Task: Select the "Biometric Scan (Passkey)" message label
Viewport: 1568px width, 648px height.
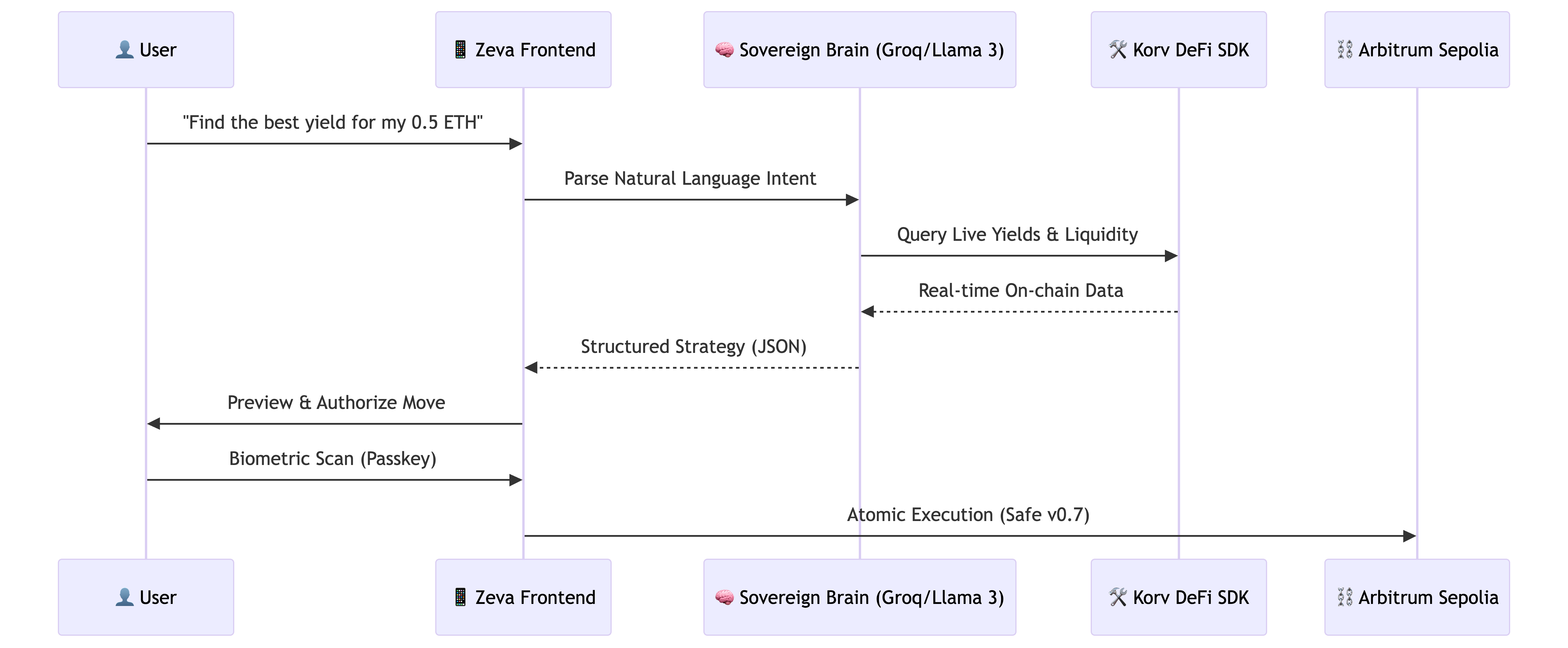Action: click(x=332, y=458)
